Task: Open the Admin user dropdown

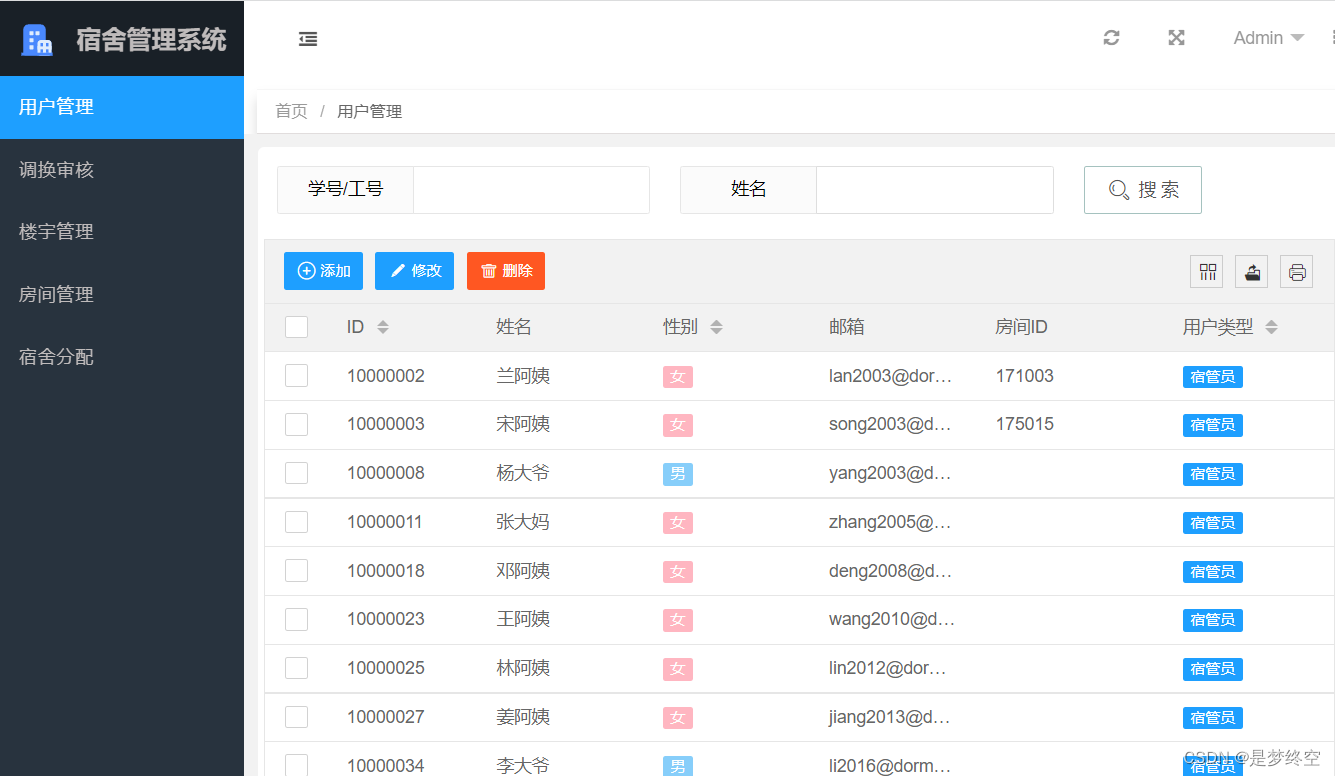Action: pos(1268,38)
